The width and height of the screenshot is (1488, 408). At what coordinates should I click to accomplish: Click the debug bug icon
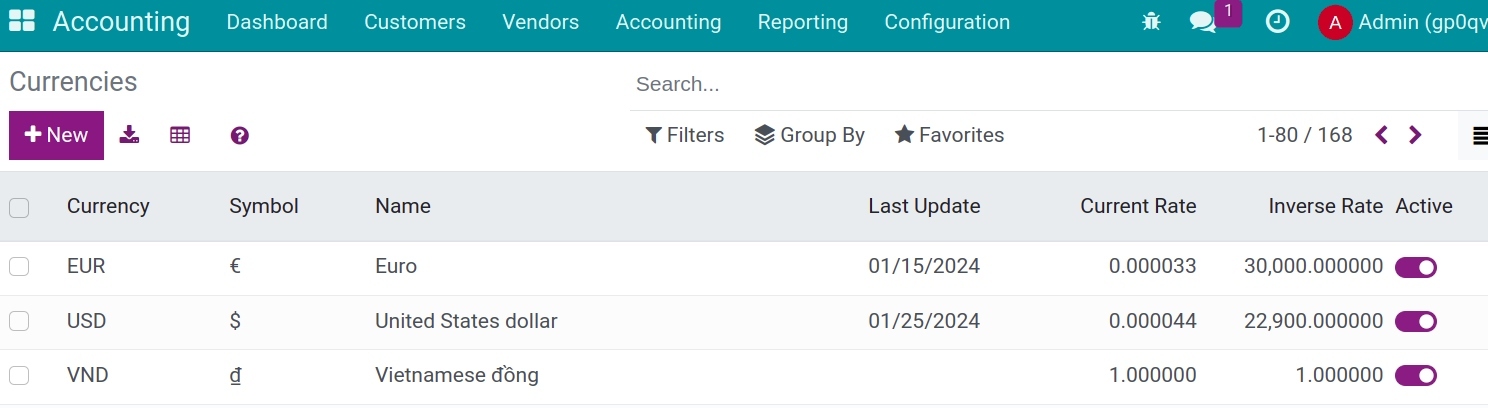click(1151, 21)
